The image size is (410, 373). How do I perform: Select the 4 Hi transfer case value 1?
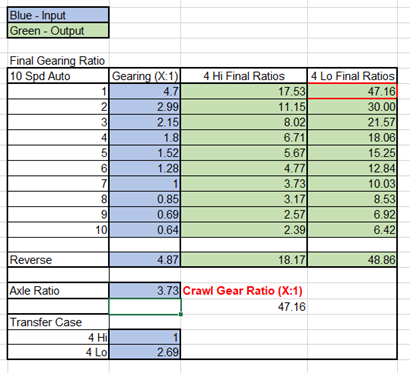coord(145,337)
